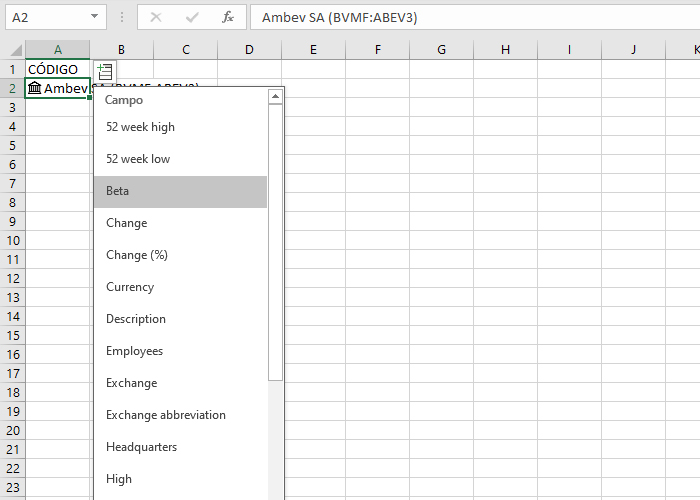Select the Change field
The width and height of the screenshot is (700, 500).
click(180, 223)
